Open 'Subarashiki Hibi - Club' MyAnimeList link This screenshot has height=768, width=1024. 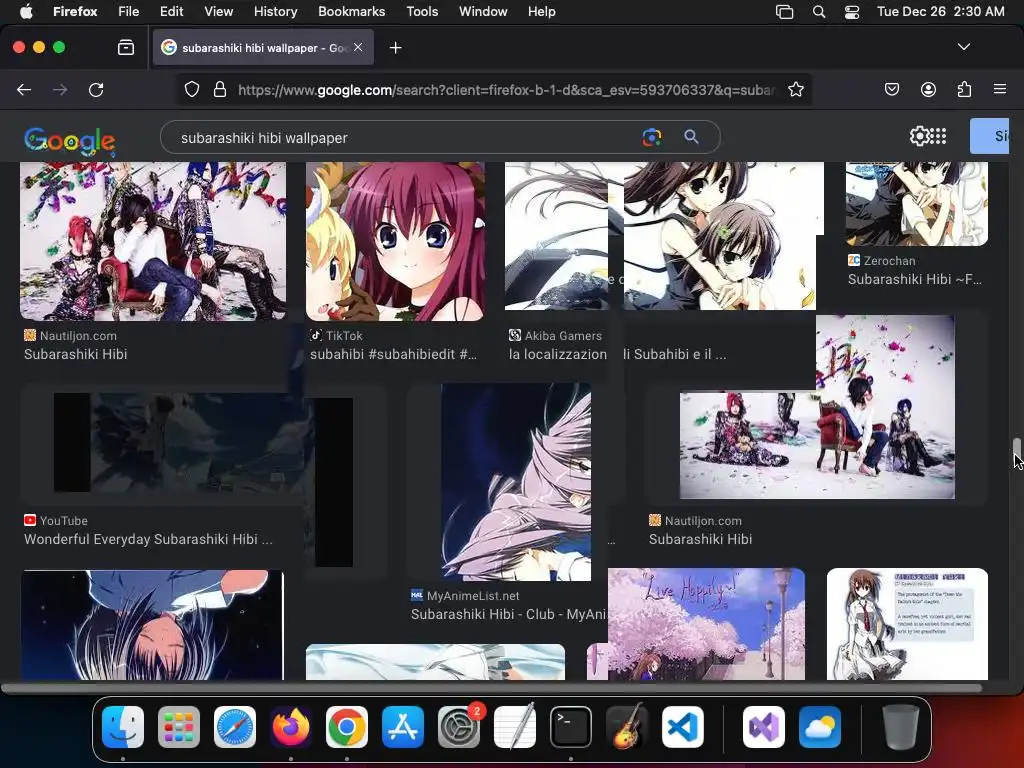[509, 614]
